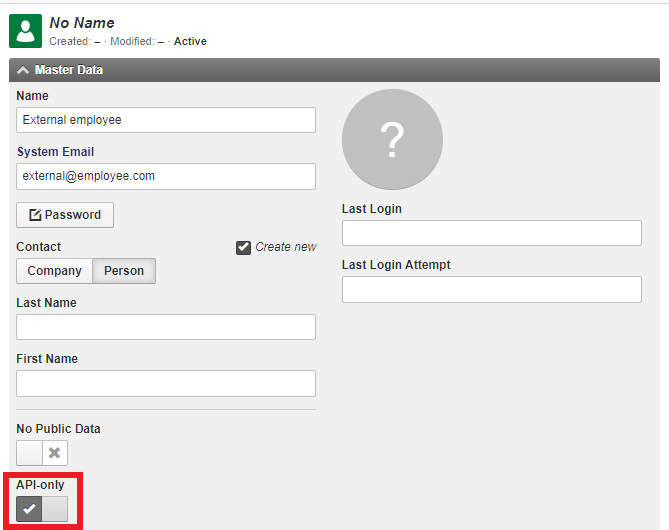Click the Last Name text box
669x530 pixels.
coord(166,327)
